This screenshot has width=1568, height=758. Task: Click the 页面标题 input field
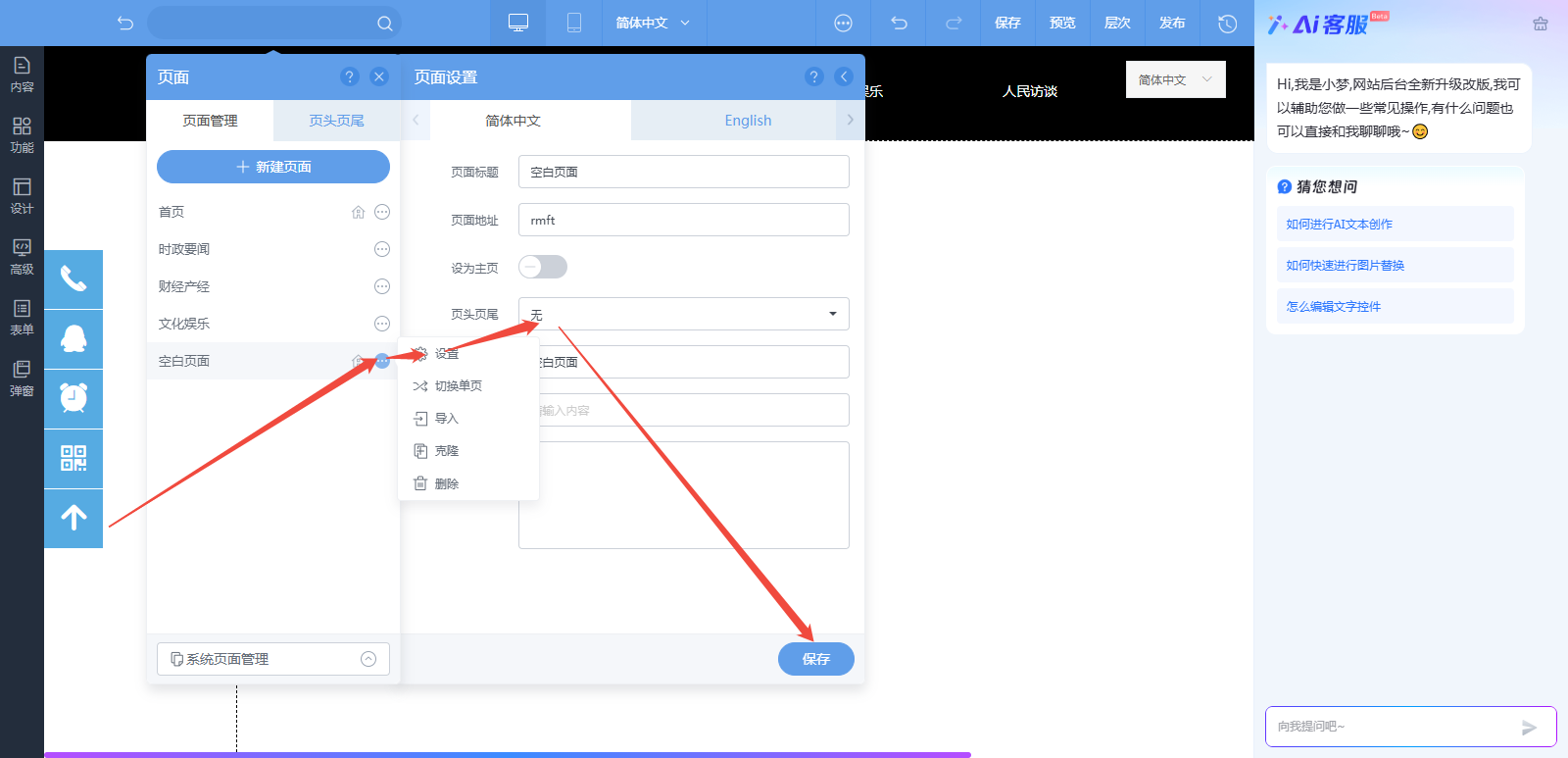coord(684,172)
